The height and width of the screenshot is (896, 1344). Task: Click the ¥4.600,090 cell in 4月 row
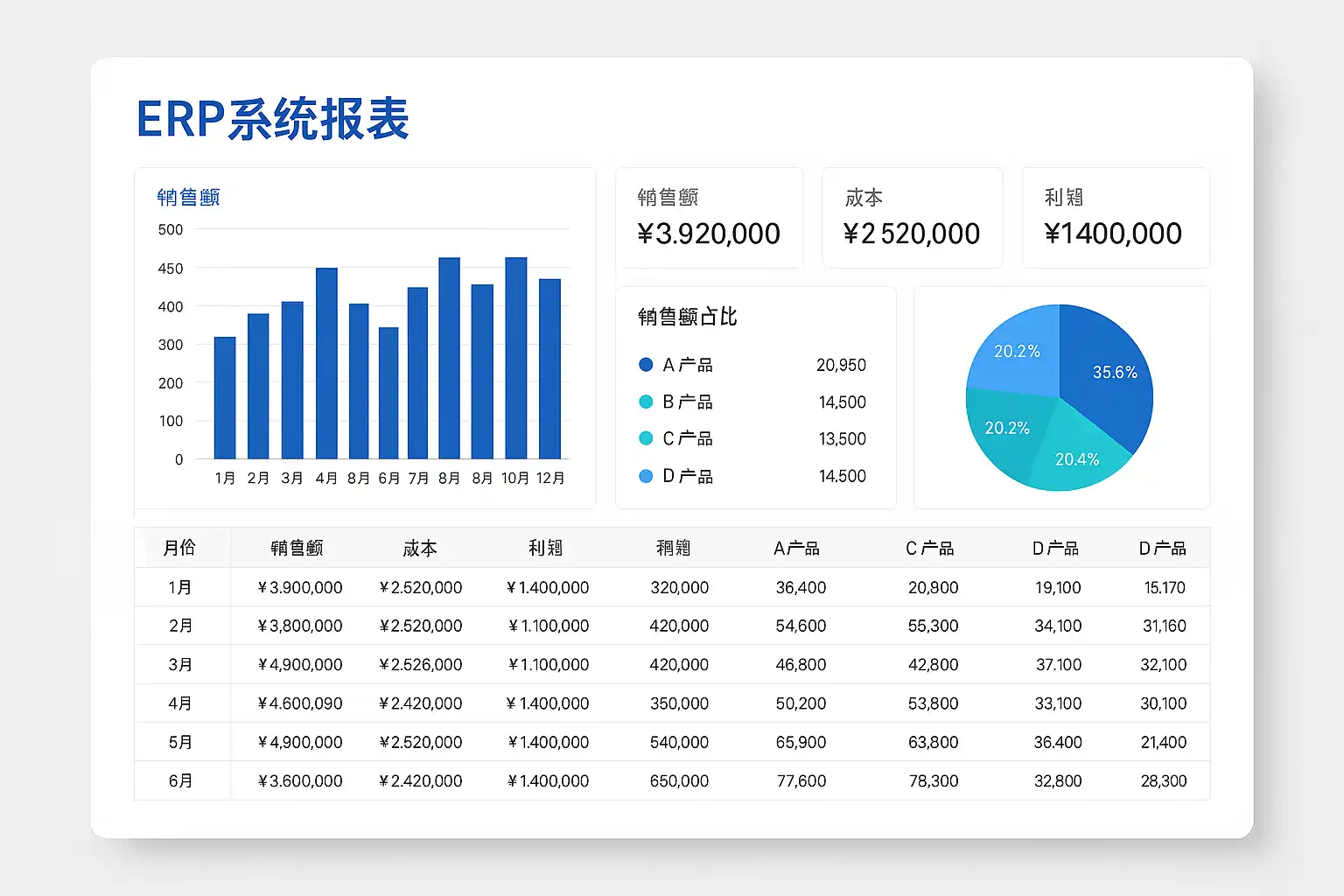(x=300, y=703)
